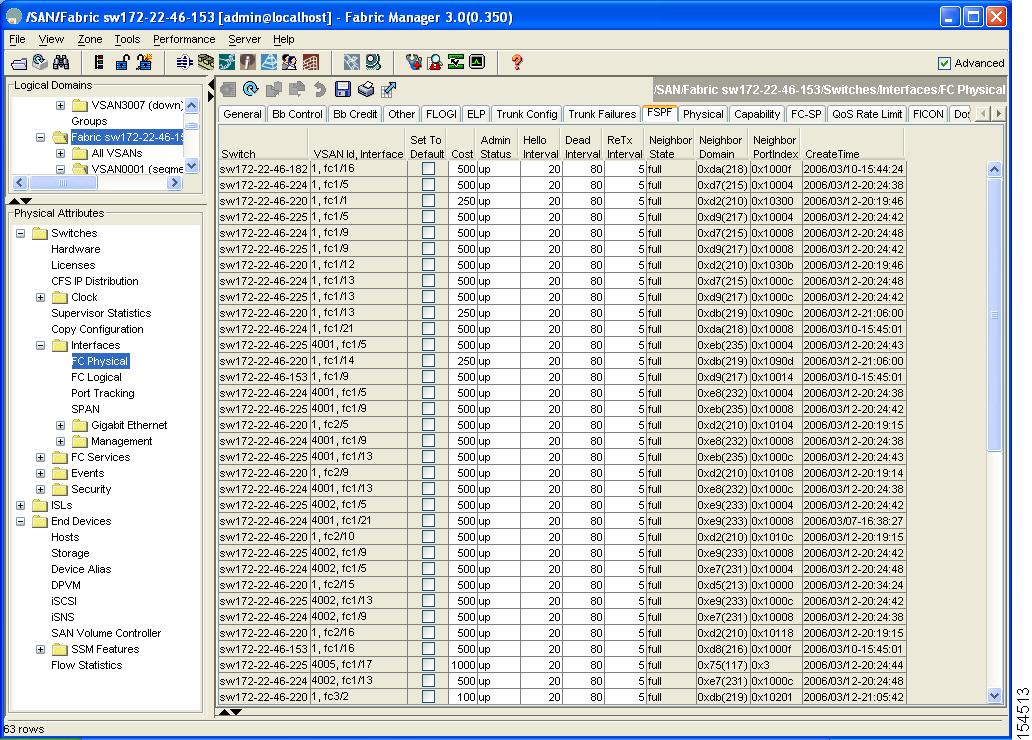The width and height of the screenshot is (1032, 740).
Task: Open the red question mark help icon
Action: 517,62
